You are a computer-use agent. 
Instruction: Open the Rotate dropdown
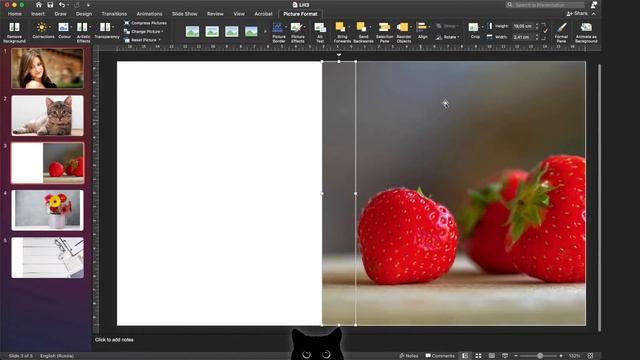click(448, 37)
